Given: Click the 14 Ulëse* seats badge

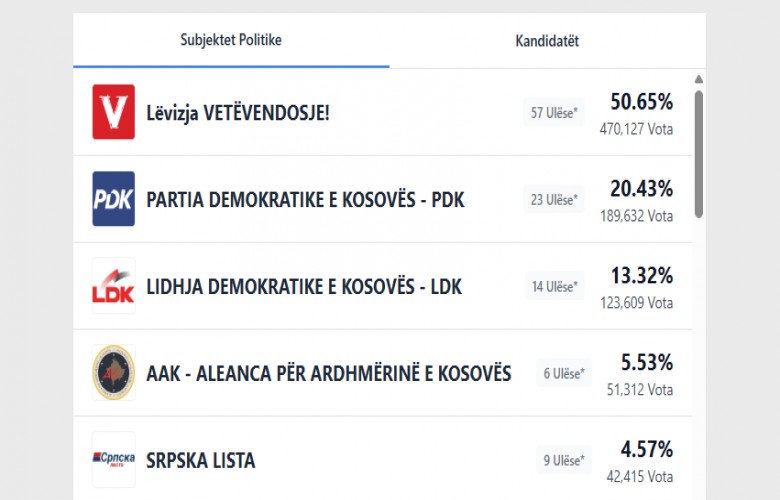Looking at the screenshot, I should 554,287.
